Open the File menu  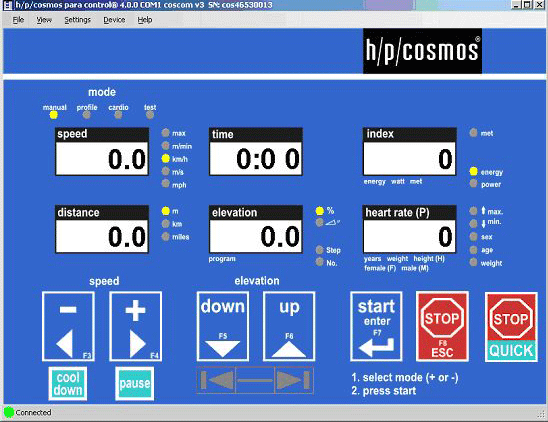coord(18,20)
